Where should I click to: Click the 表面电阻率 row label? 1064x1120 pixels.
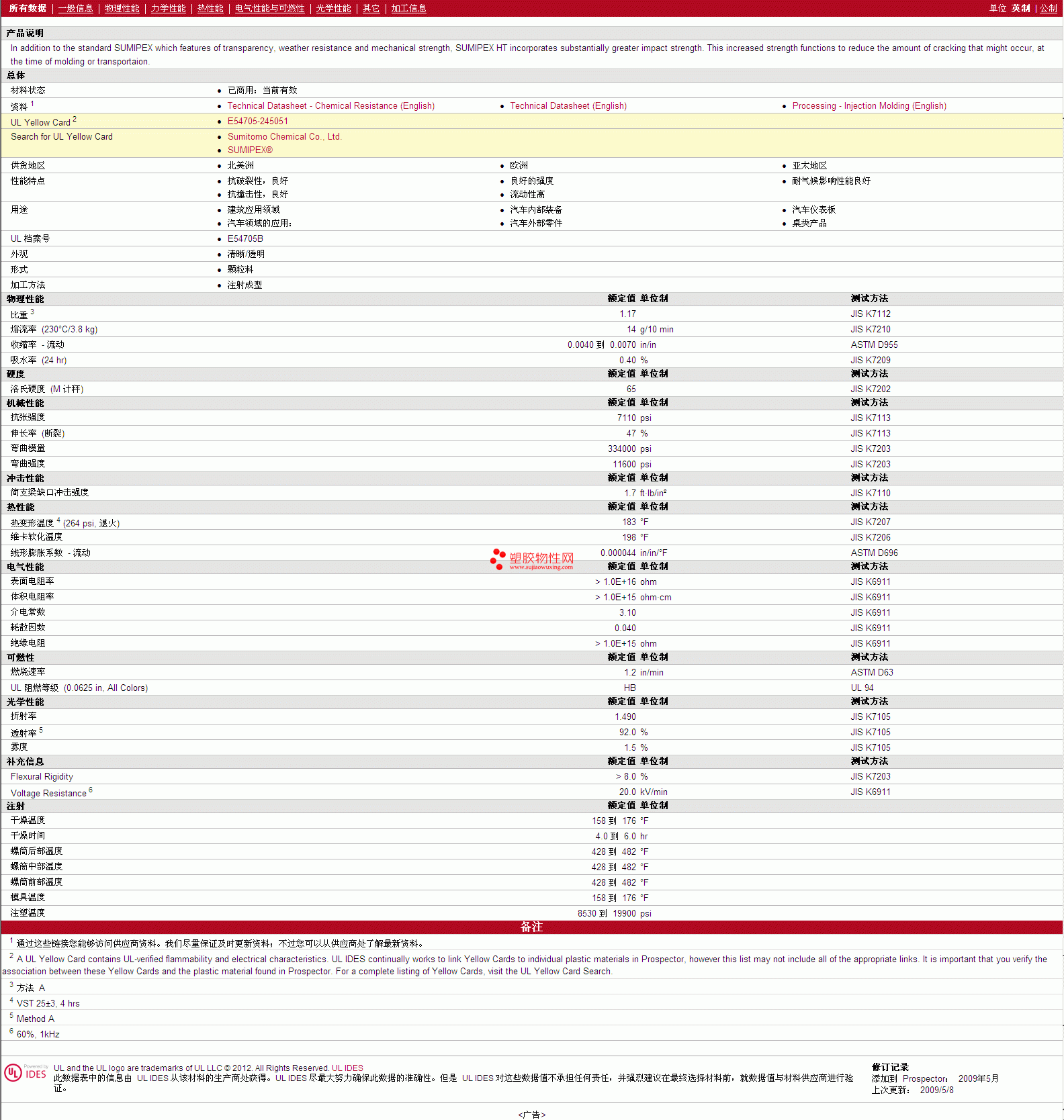pyautogui.click(x=32, y=581)
